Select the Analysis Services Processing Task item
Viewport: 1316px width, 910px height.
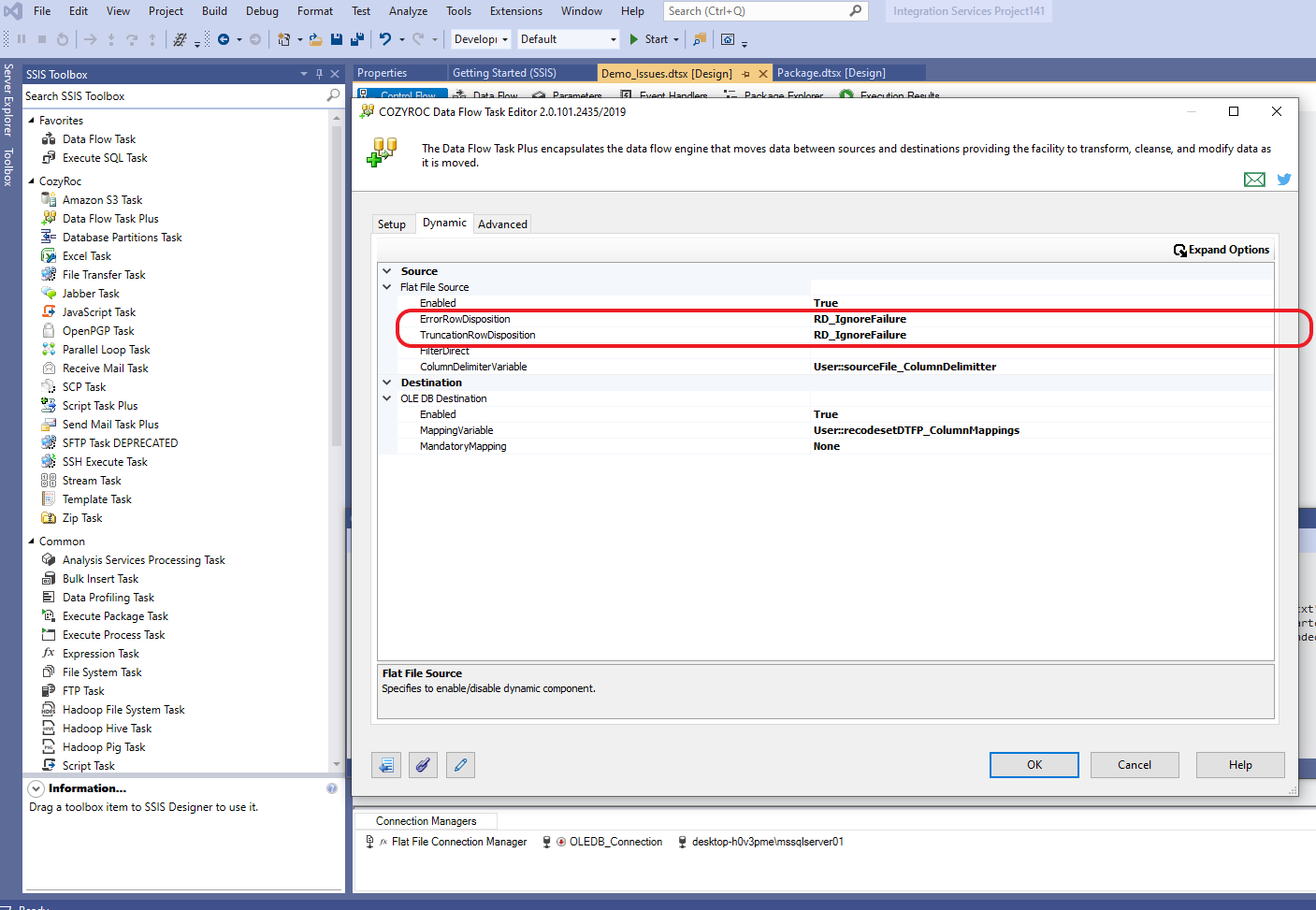[143, 559]
